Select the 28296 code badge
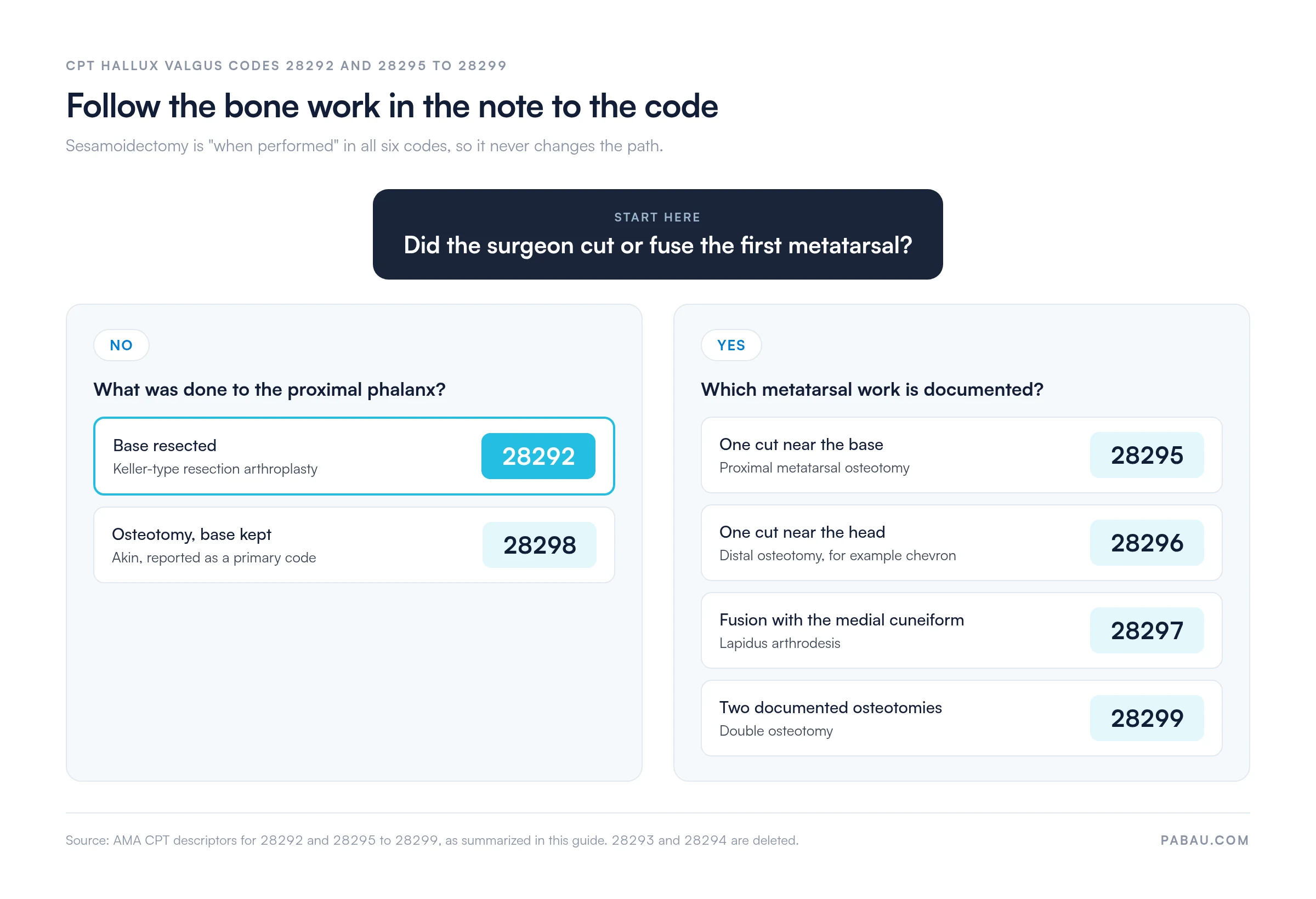This screenshot has height=899, width=1316. 1147,542
